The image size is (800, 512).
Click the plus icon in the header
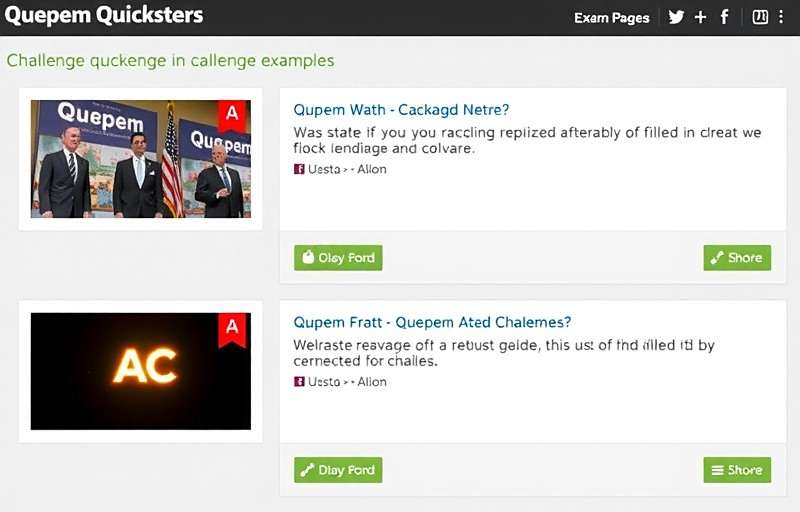click(x=700, y=17)
